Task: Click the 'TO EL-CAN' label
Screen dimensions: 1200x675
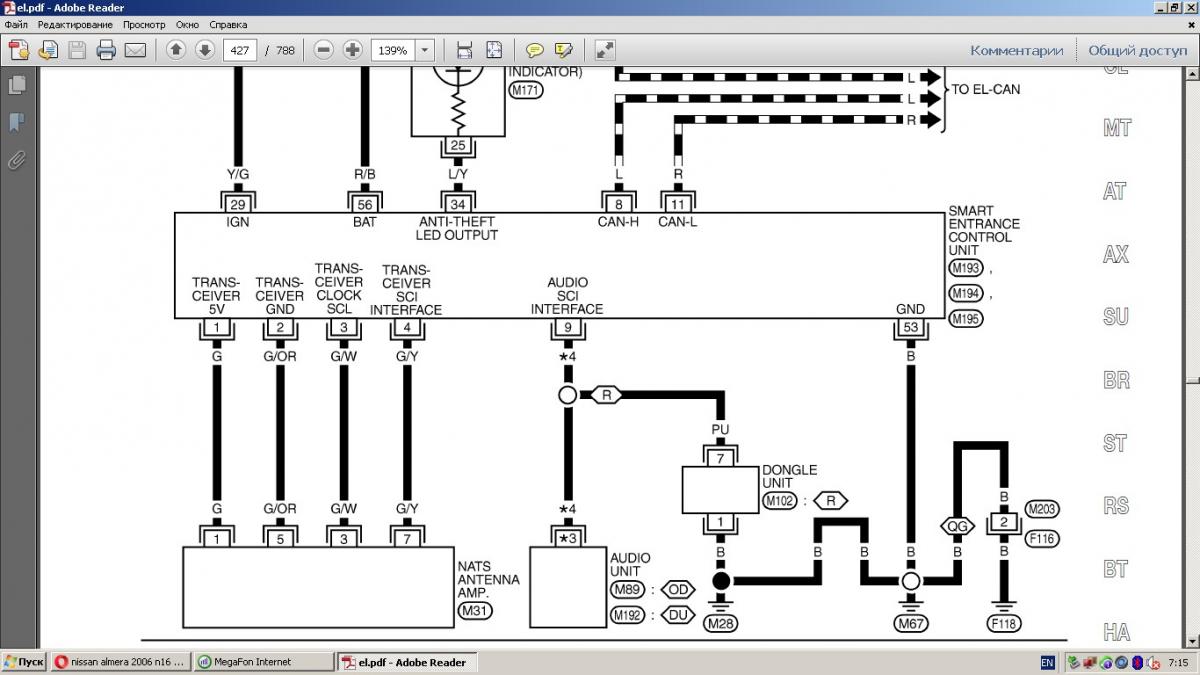Action: [986, 90]
